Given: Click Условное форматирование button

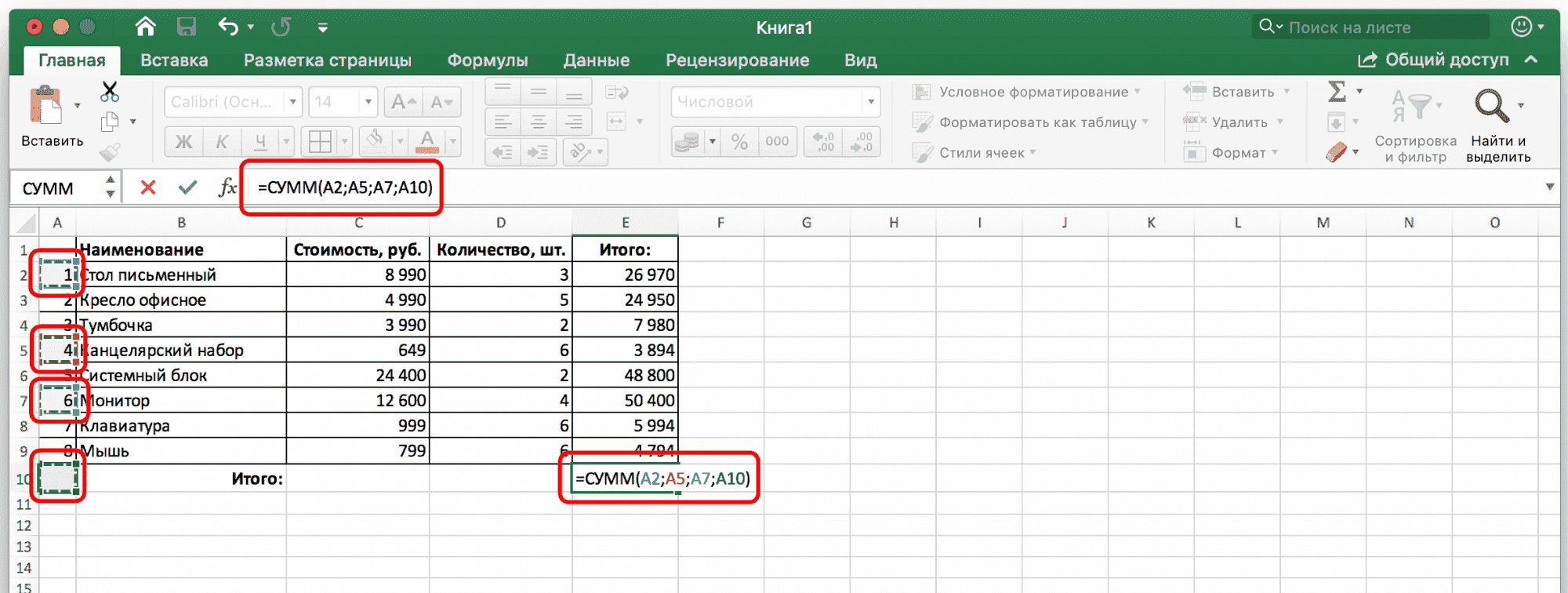Looking at the screenshot, I should click(1026, 92).
